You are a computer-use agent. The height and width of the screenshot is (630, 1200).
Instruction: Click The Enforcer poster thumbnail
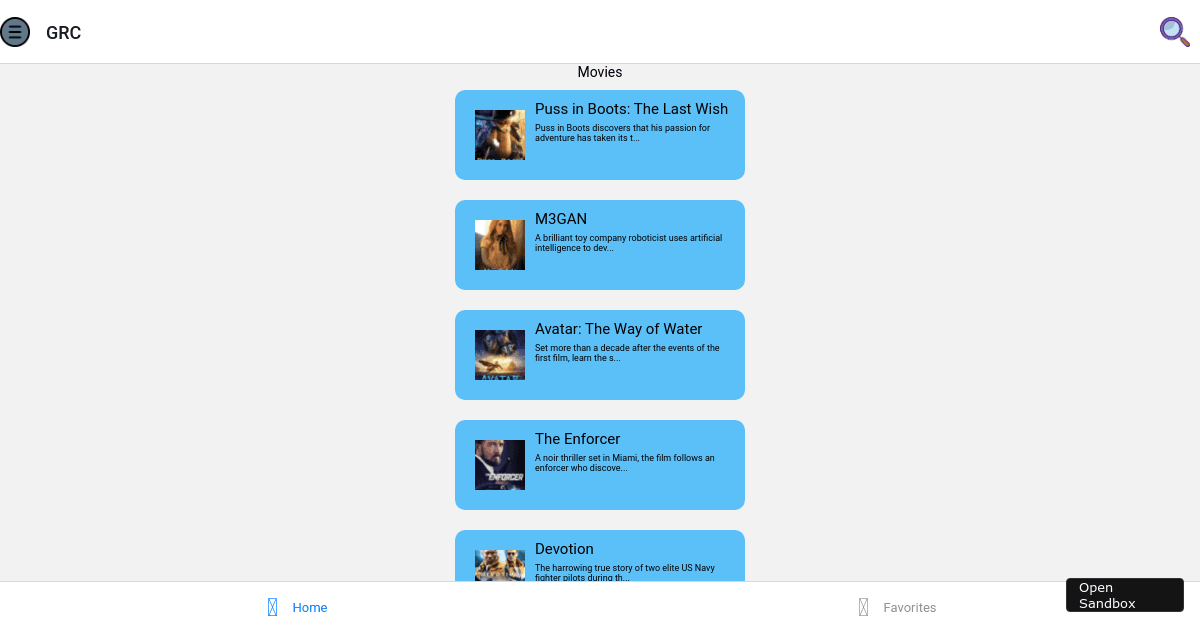click(499, 465)
